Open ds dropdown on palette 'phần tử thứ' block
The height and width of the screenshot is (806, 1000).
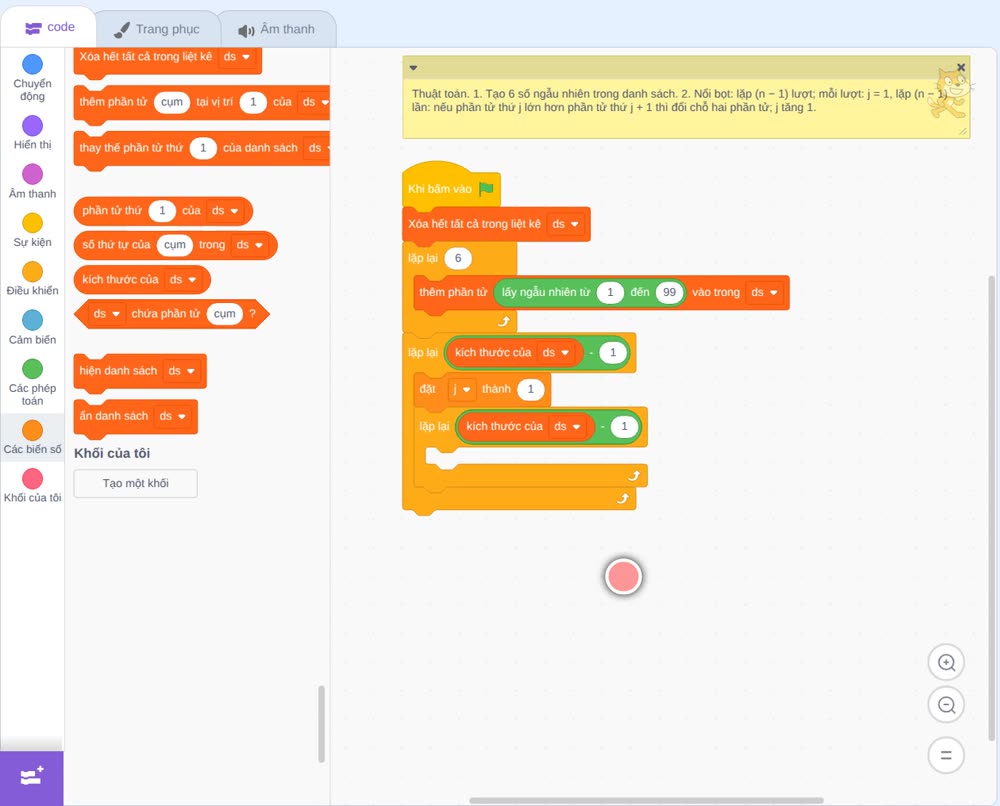tap(224, 210)
